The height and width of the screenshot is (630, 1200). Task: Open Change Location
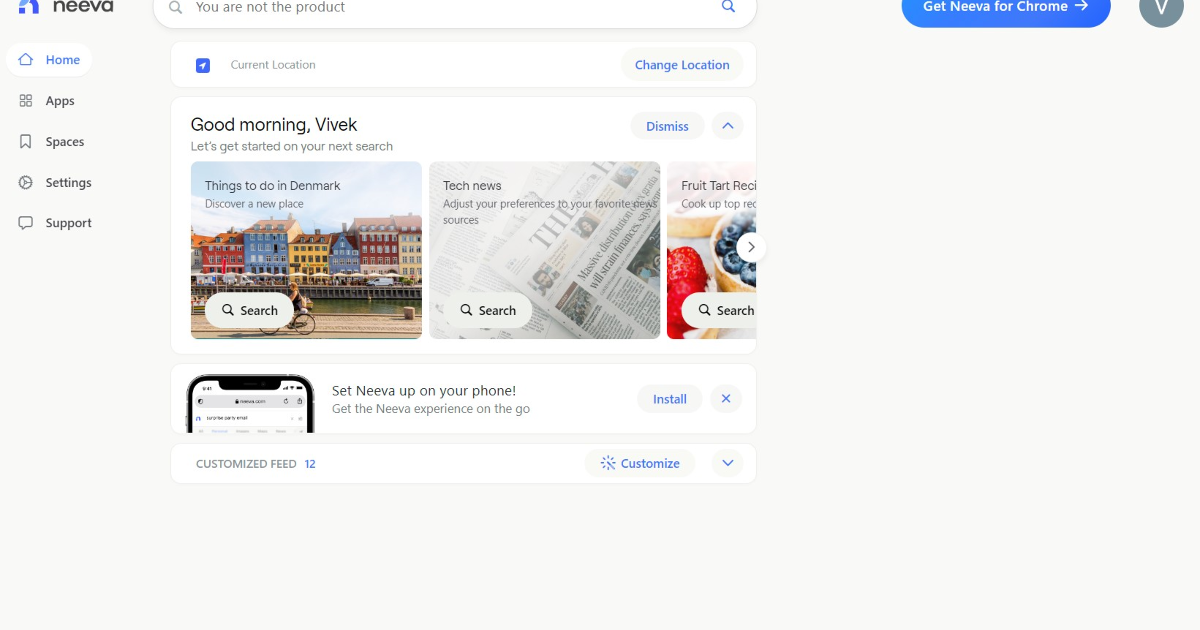[x=682, y=64]
